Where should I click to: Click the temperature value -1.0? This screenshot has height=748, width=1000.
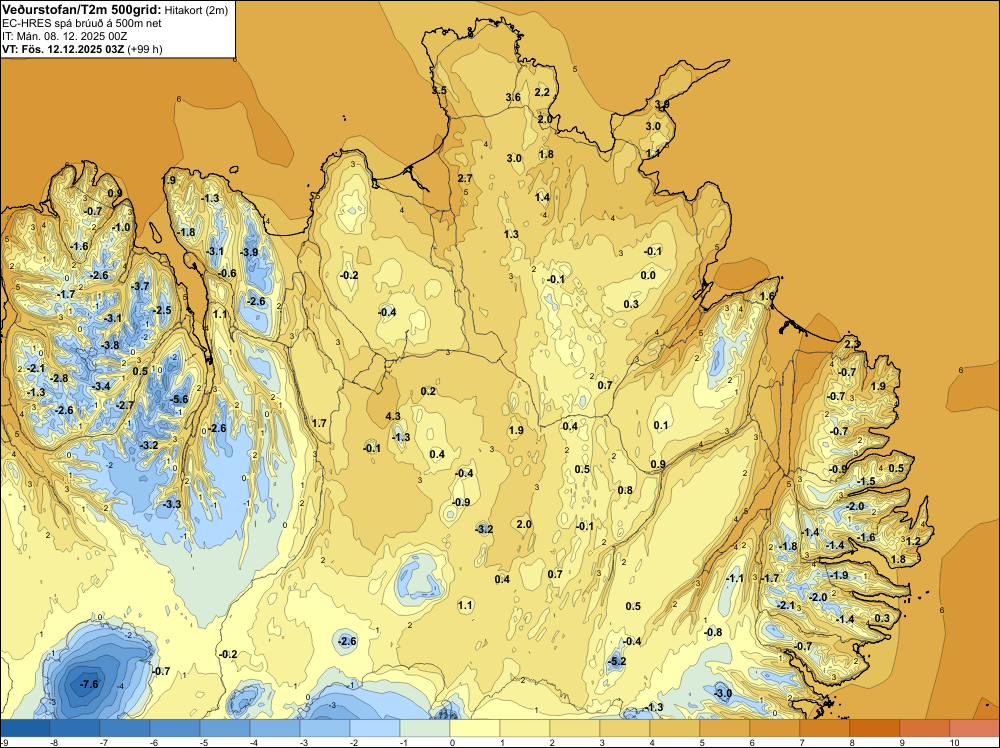[121, 228]
